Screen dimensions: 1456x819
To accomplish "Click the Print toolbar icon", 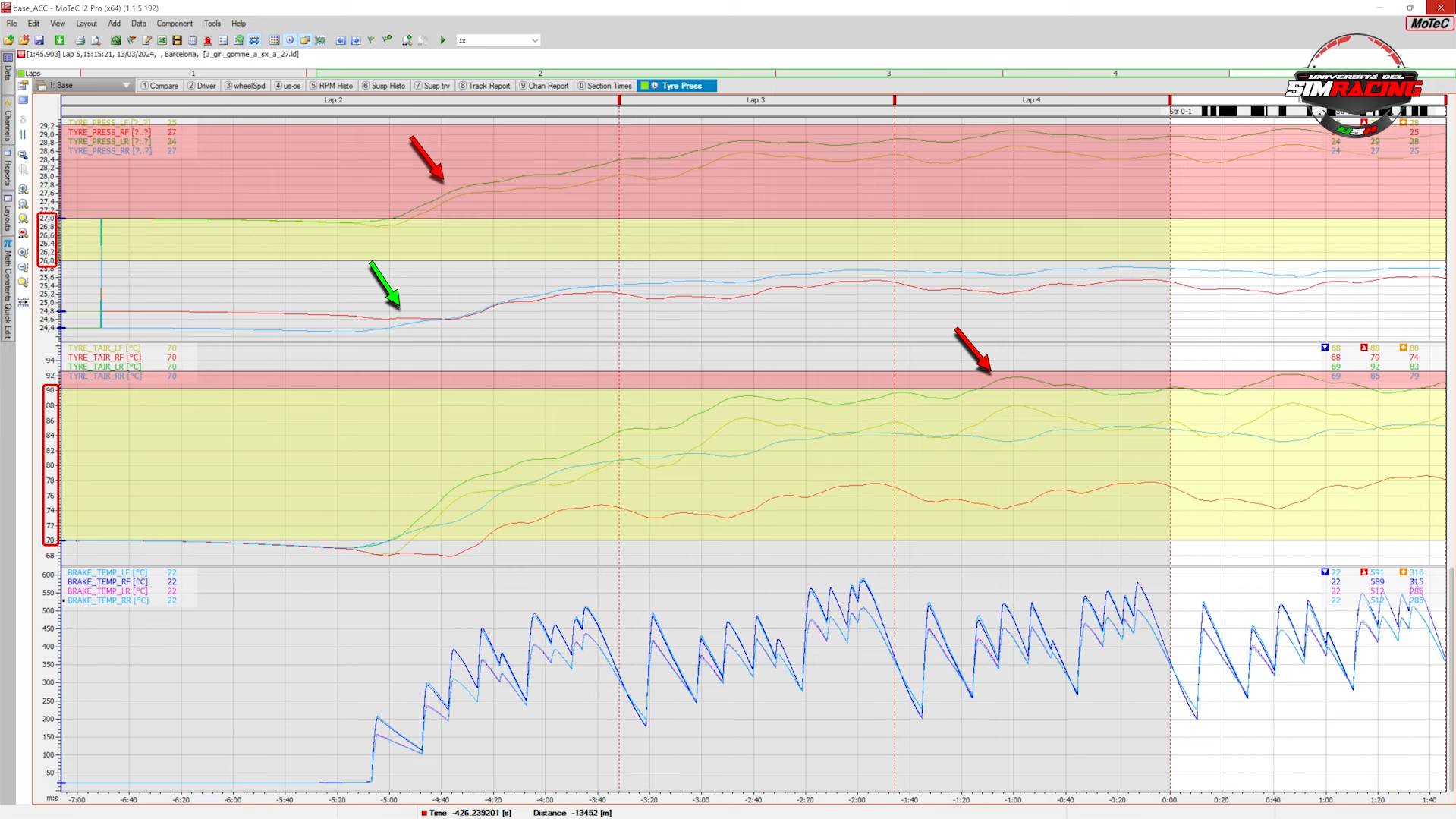I will point(80,40).
